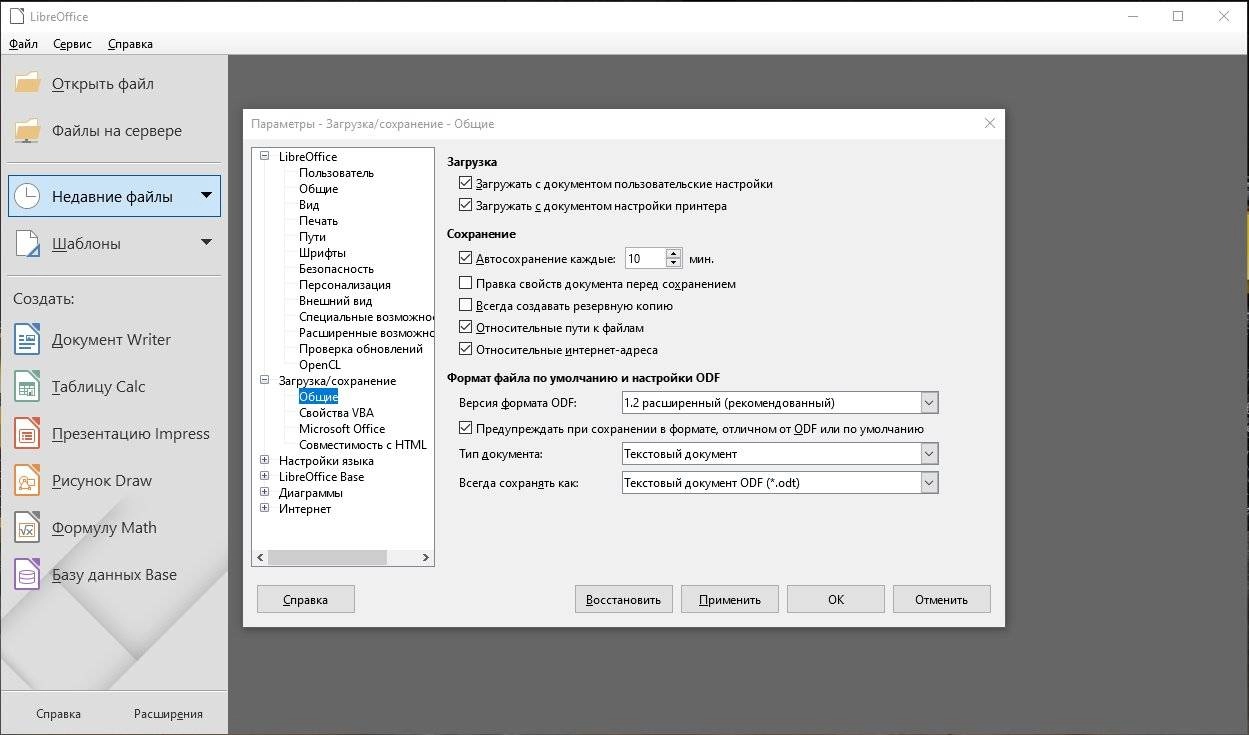Click the Отменить button
The width and height of the screenshot is (1249, 735).
[941, 599]
